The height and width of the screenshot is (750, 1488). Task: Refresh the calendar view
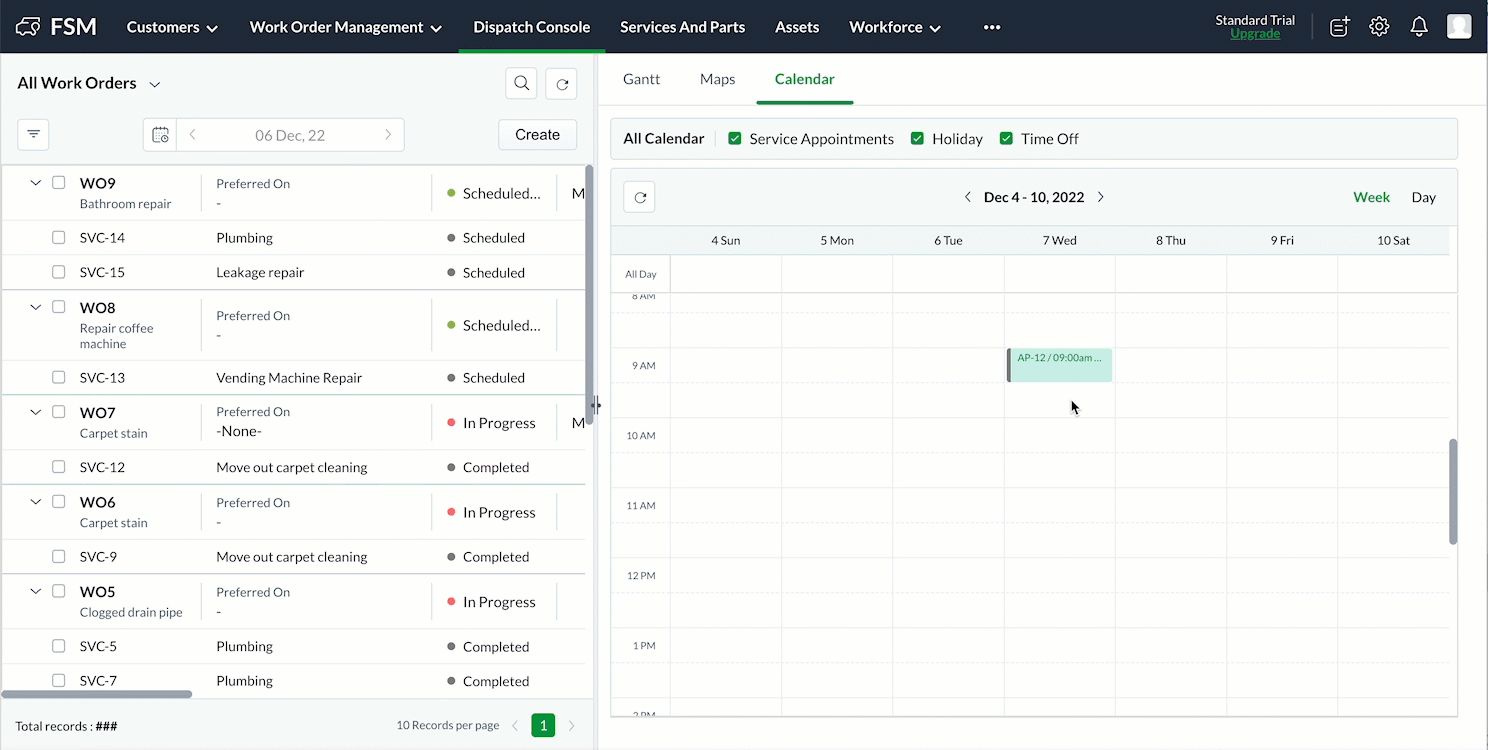(x=640, y=197)
